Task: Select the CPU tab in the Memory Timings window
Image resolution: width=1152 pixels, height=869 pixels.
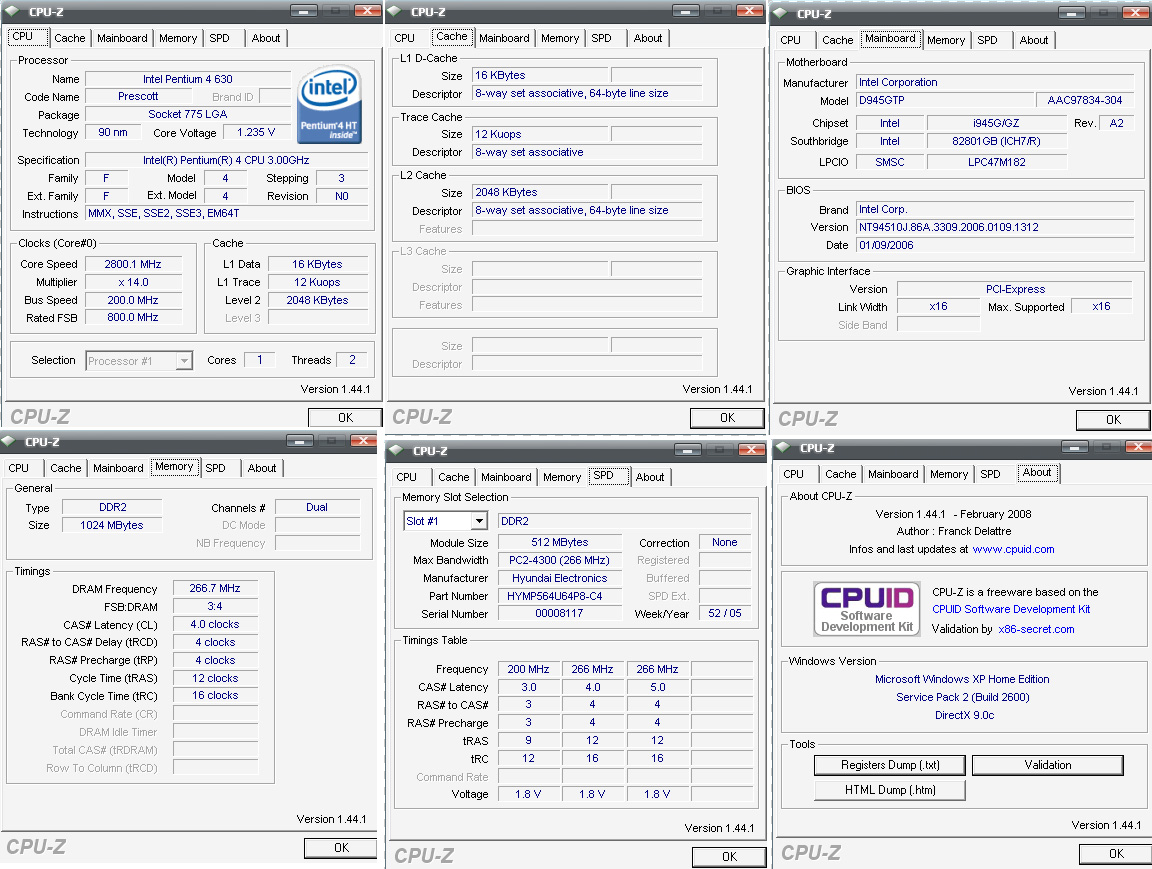Action: [19, 468]
